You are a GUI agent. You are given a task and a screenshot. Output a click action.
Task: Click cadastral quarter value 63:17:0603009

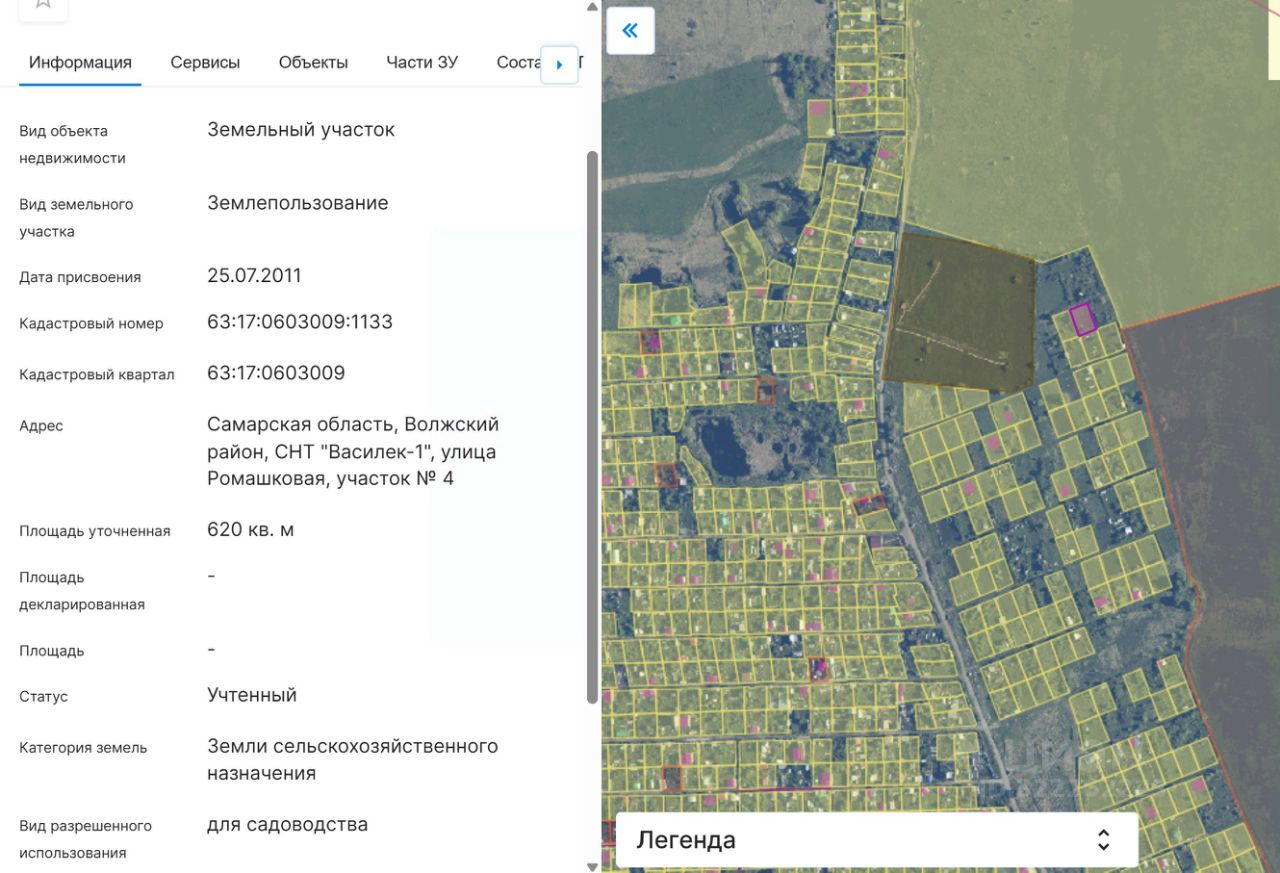coord(276,373)
